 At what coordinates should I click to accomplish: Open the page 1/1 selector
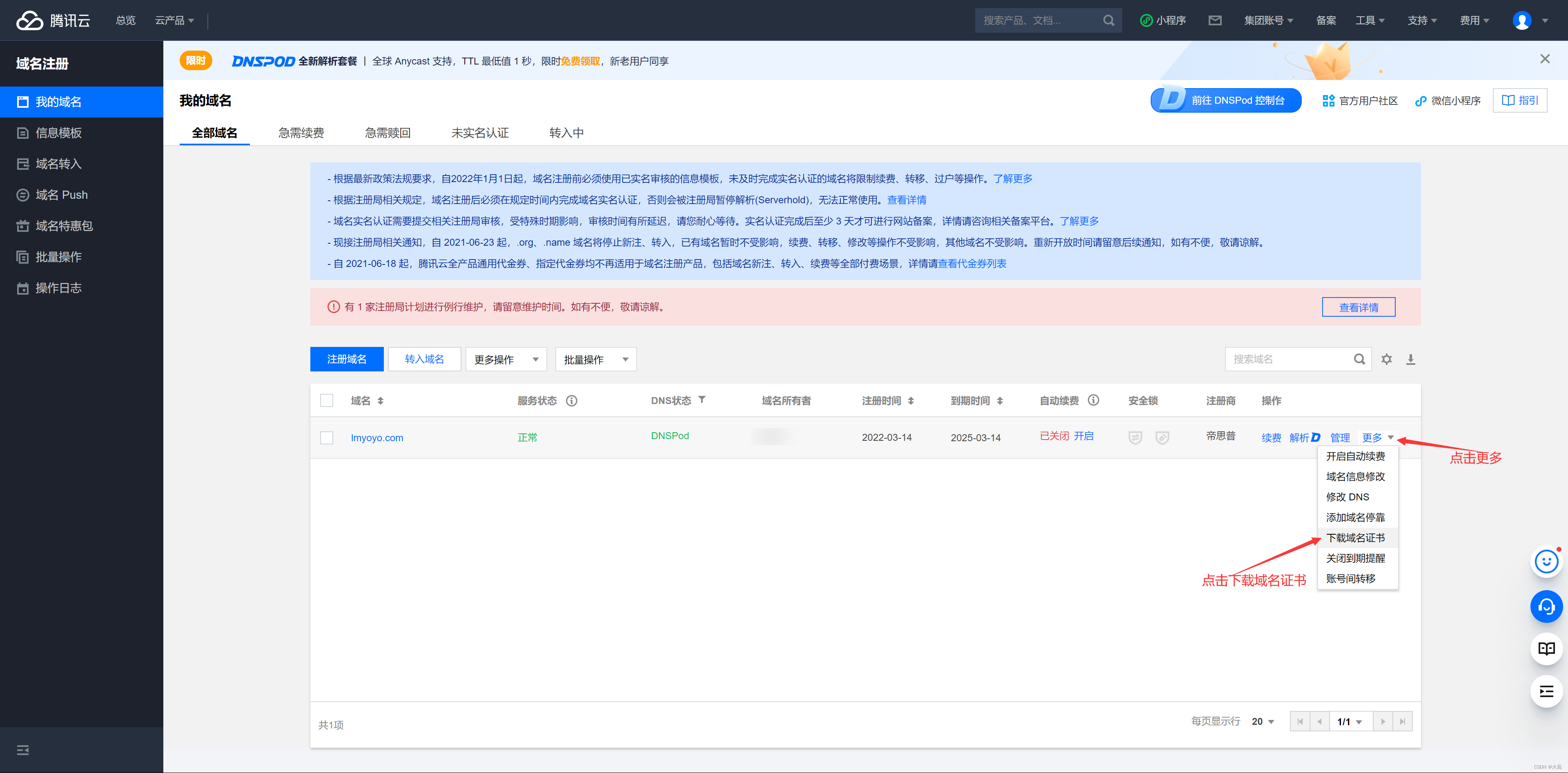click(x=1350, y=721)
